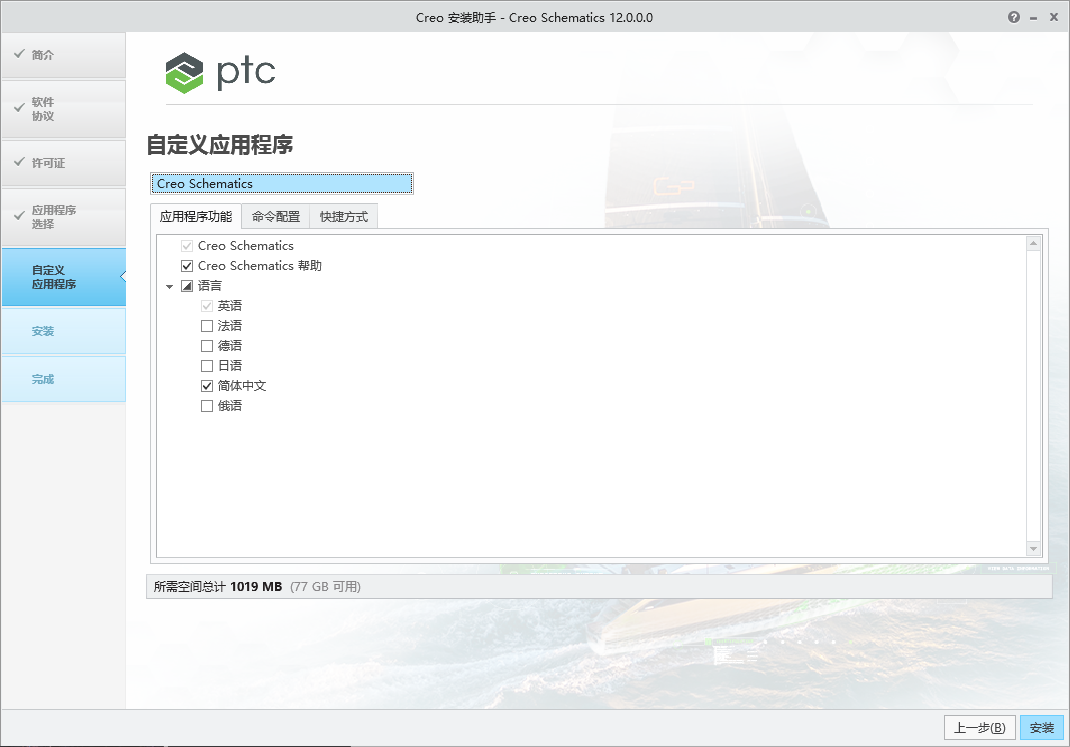Click the greyed-out 英语 checkbox

tap(207, 306)
